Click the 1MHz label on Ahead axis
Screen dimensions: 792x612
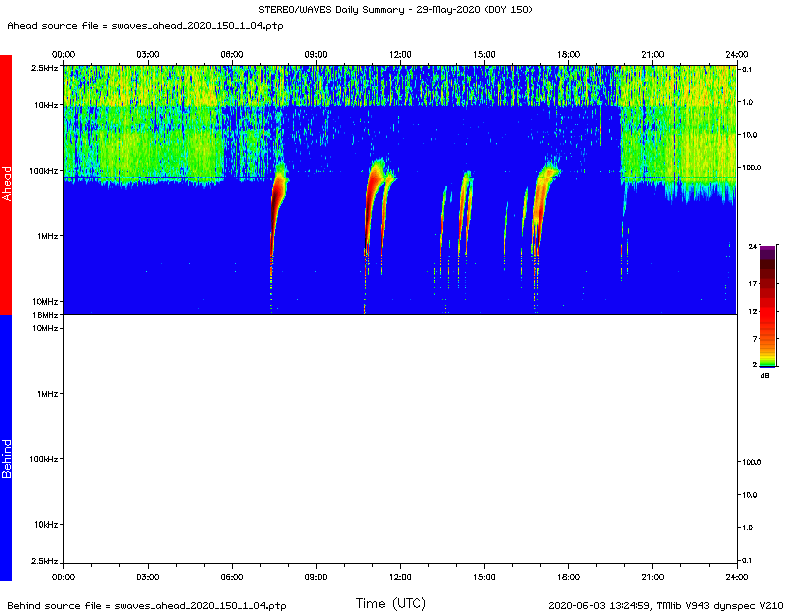tap(47, 236)
